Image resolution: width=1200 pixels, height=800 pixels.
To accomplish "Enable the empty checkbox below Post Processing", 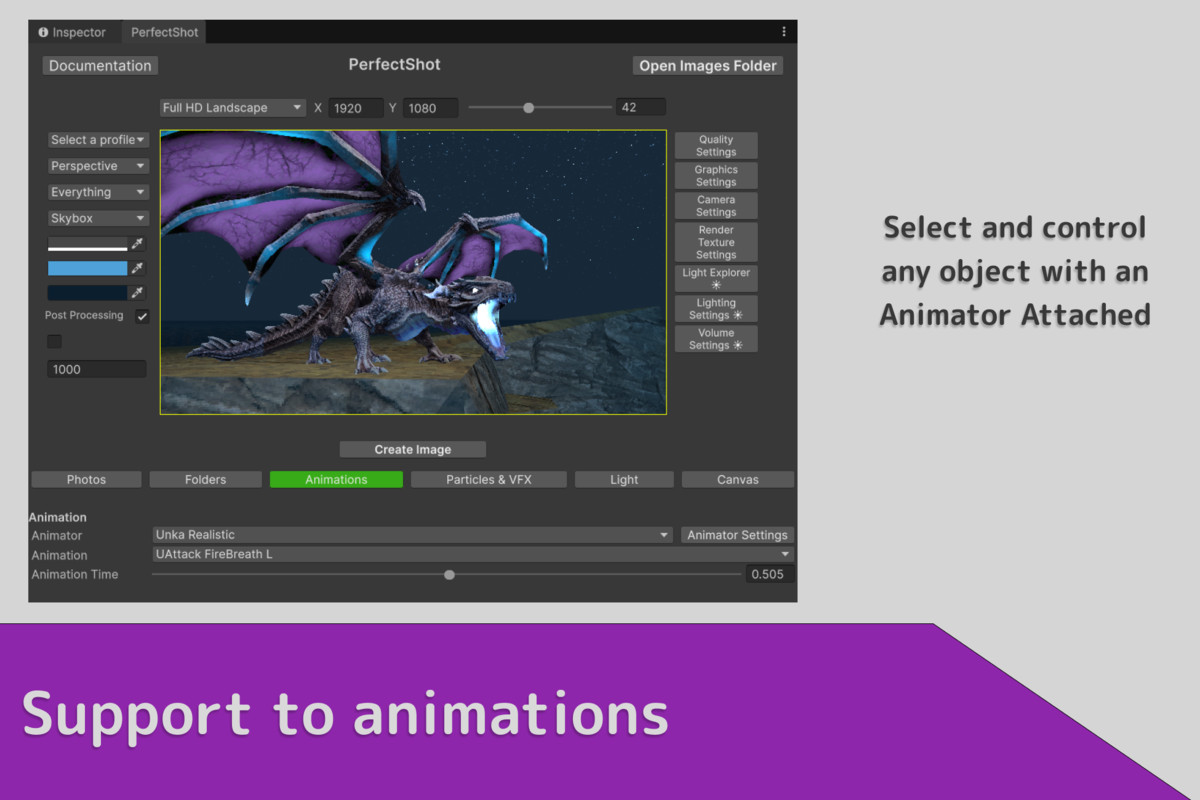I will tap(54, 341).
